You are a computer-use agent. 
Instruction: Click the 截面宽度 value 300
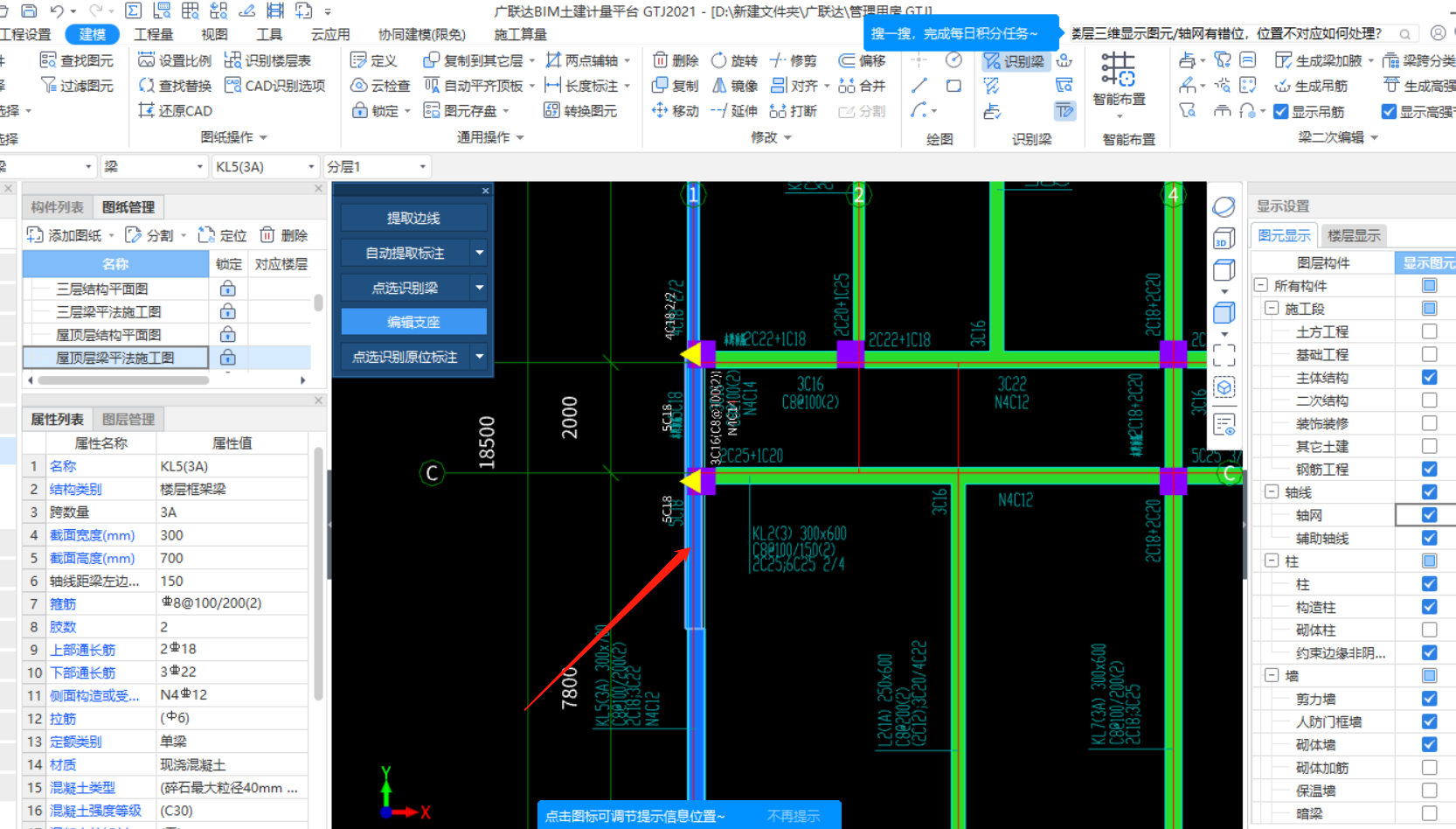231,534
